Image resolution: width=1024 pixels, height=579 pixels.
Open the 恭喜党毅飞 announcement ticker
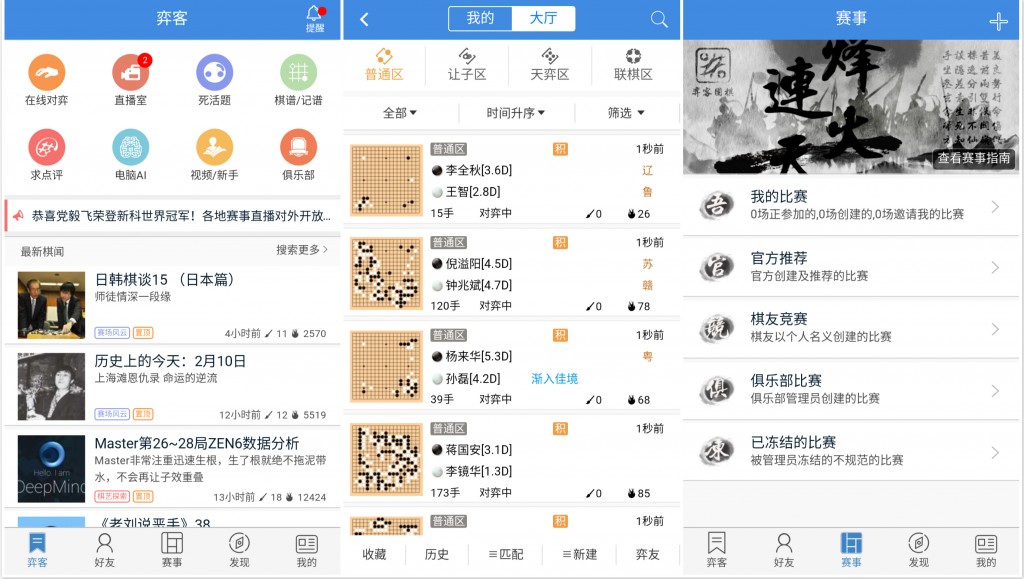(x=172, y=215)
